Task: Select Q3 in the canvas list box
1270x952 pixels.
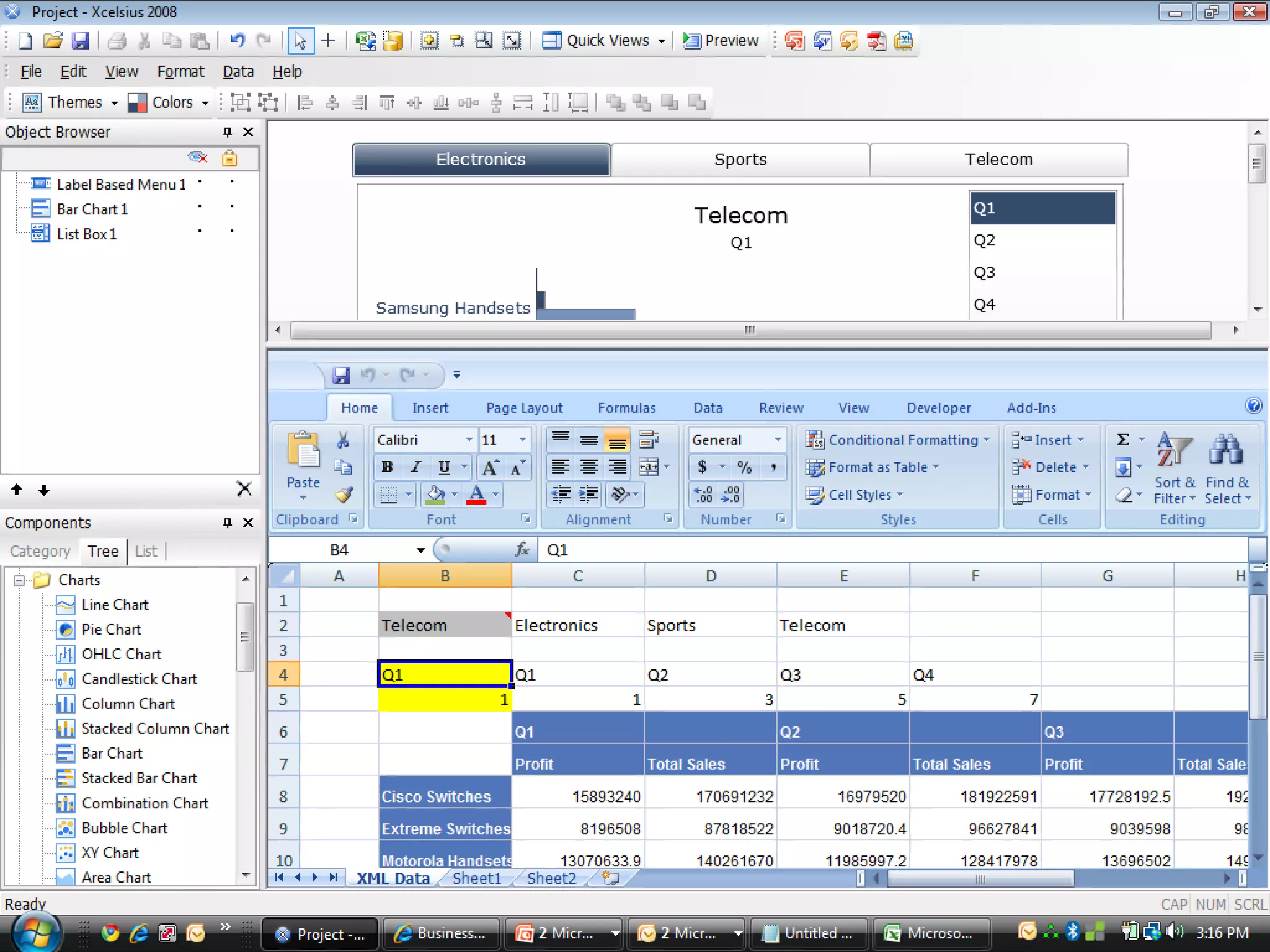Action: pyautogui.click(x=1042, y=273)
